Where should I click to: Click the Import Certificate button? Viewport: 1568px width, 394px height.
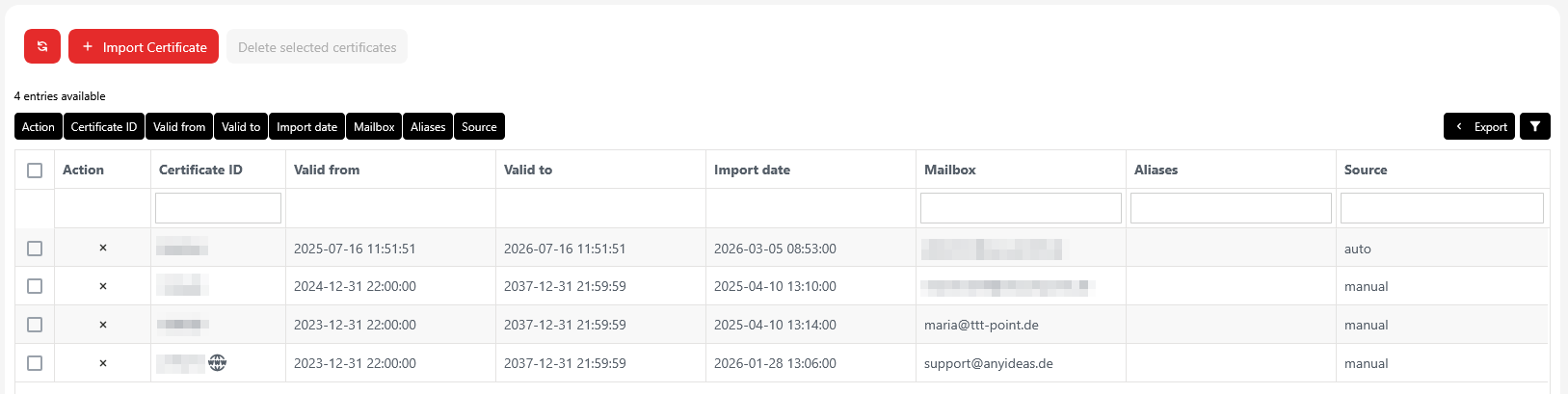pos(144,46)
